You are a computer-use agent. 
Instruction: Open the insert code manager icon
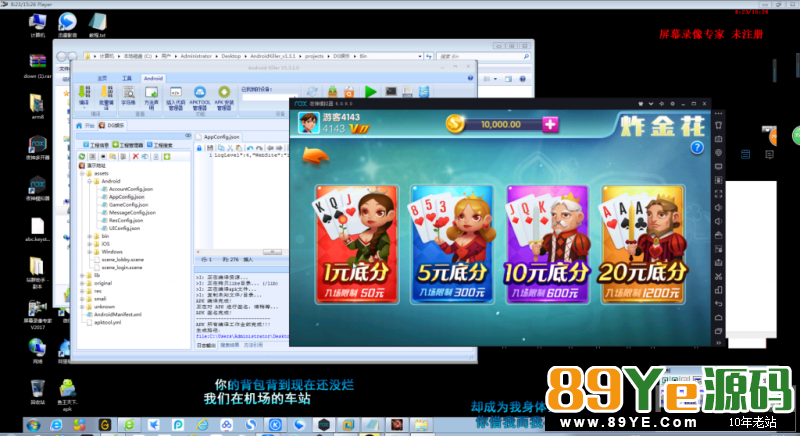176,92
